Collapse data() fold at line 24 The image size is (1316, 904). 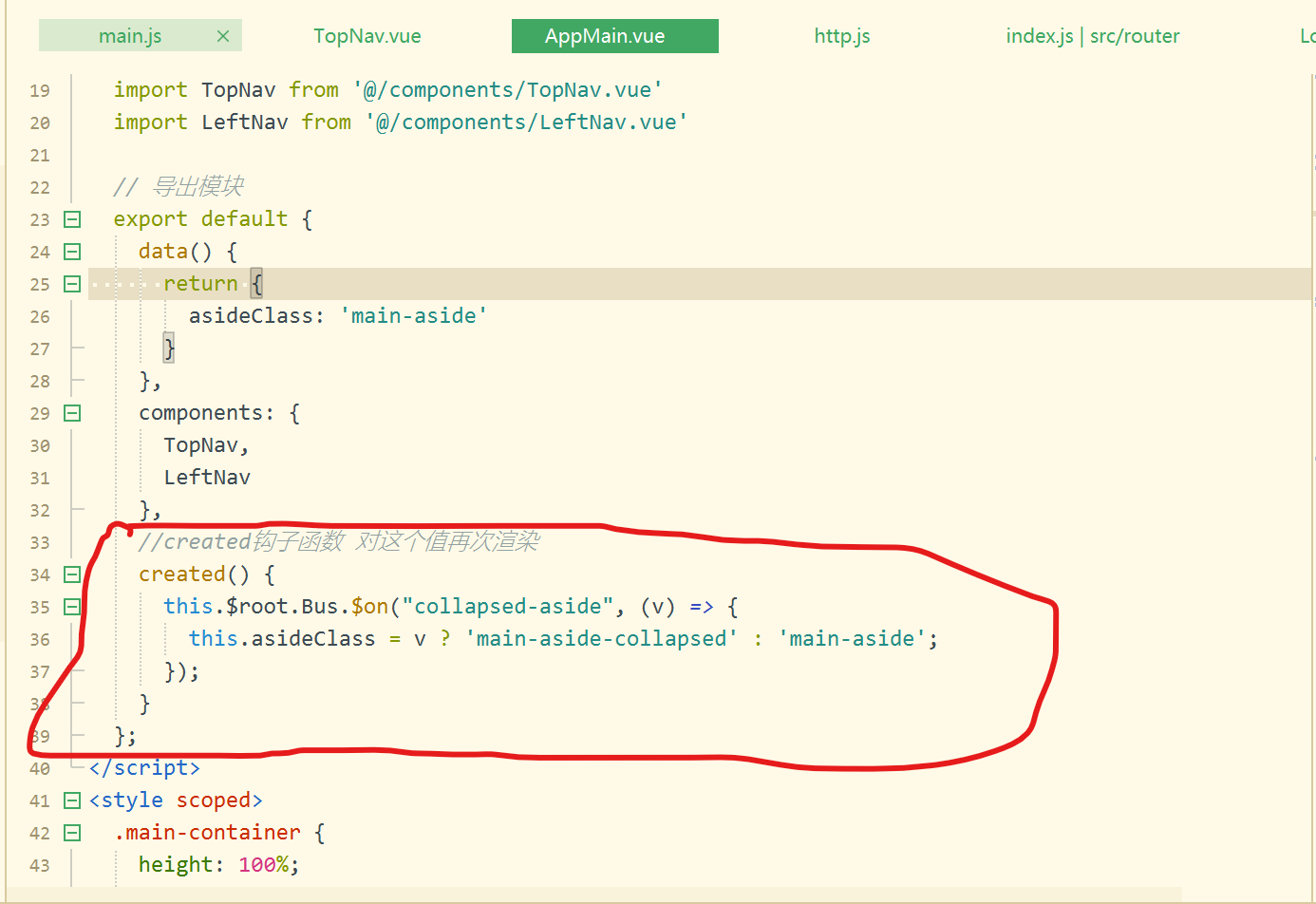[x=72, y=252]
